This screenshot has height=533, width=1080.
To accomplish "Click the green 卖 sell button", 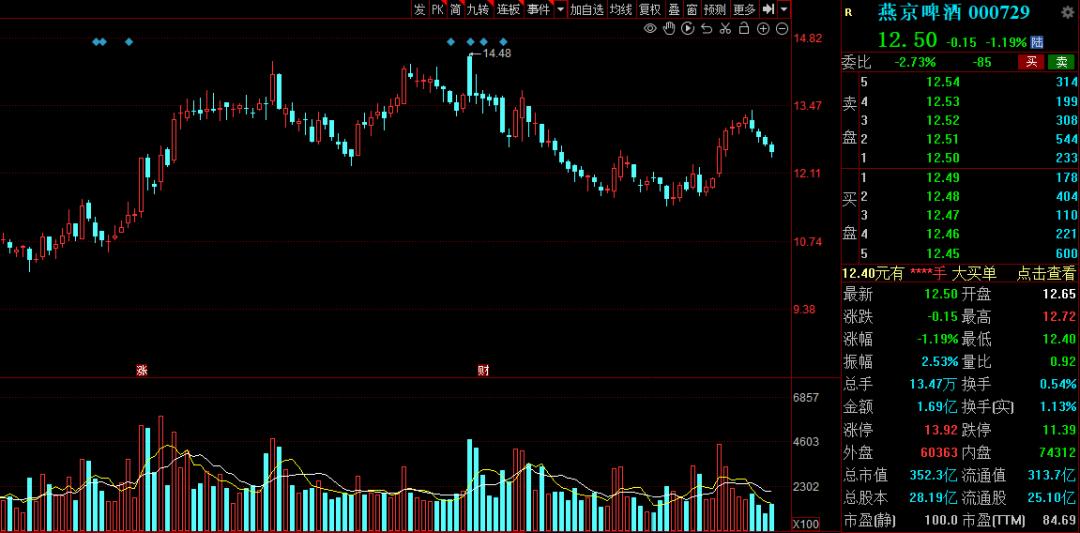I will 1061,62.
